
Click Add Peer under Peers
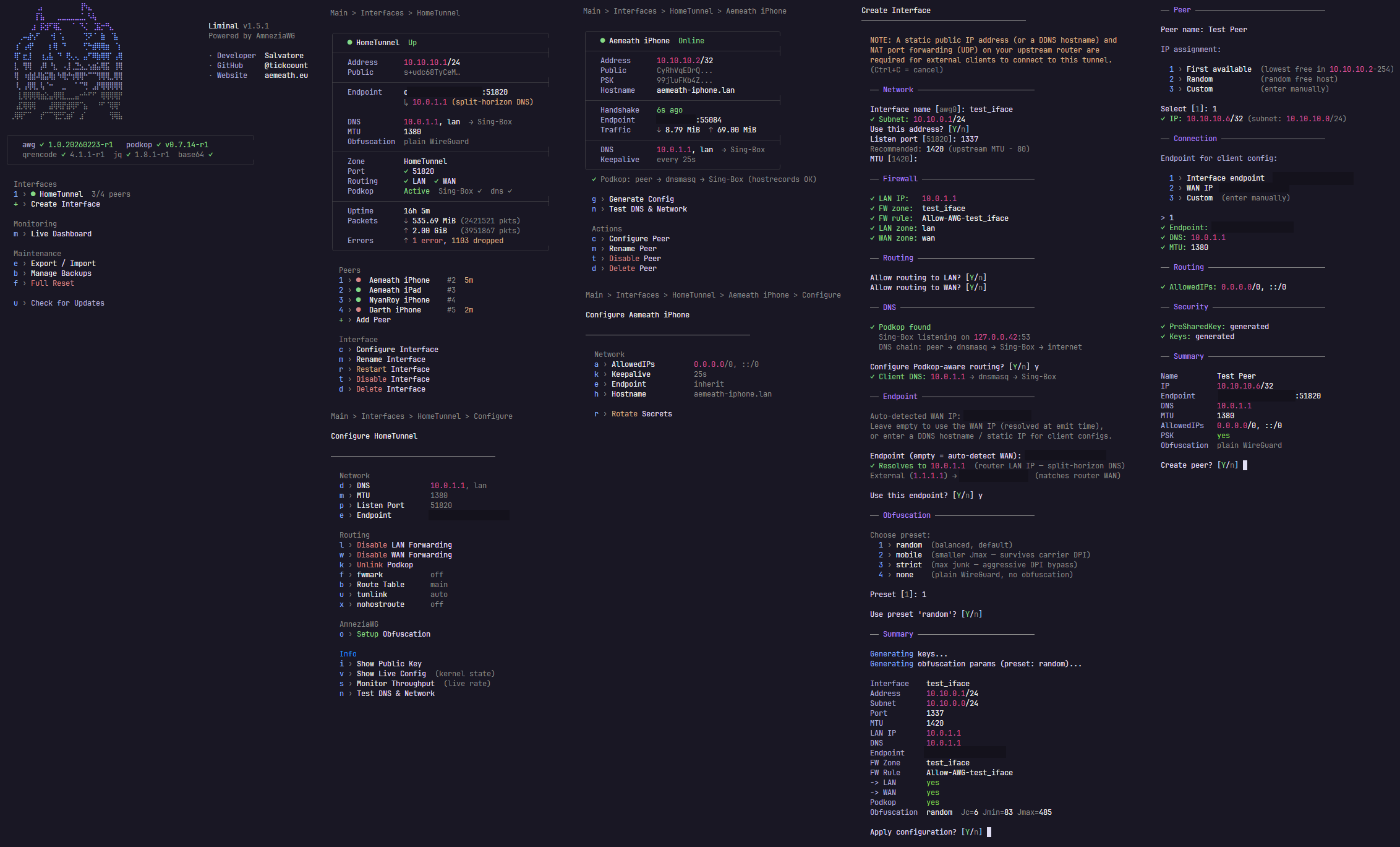coord(365,320)
